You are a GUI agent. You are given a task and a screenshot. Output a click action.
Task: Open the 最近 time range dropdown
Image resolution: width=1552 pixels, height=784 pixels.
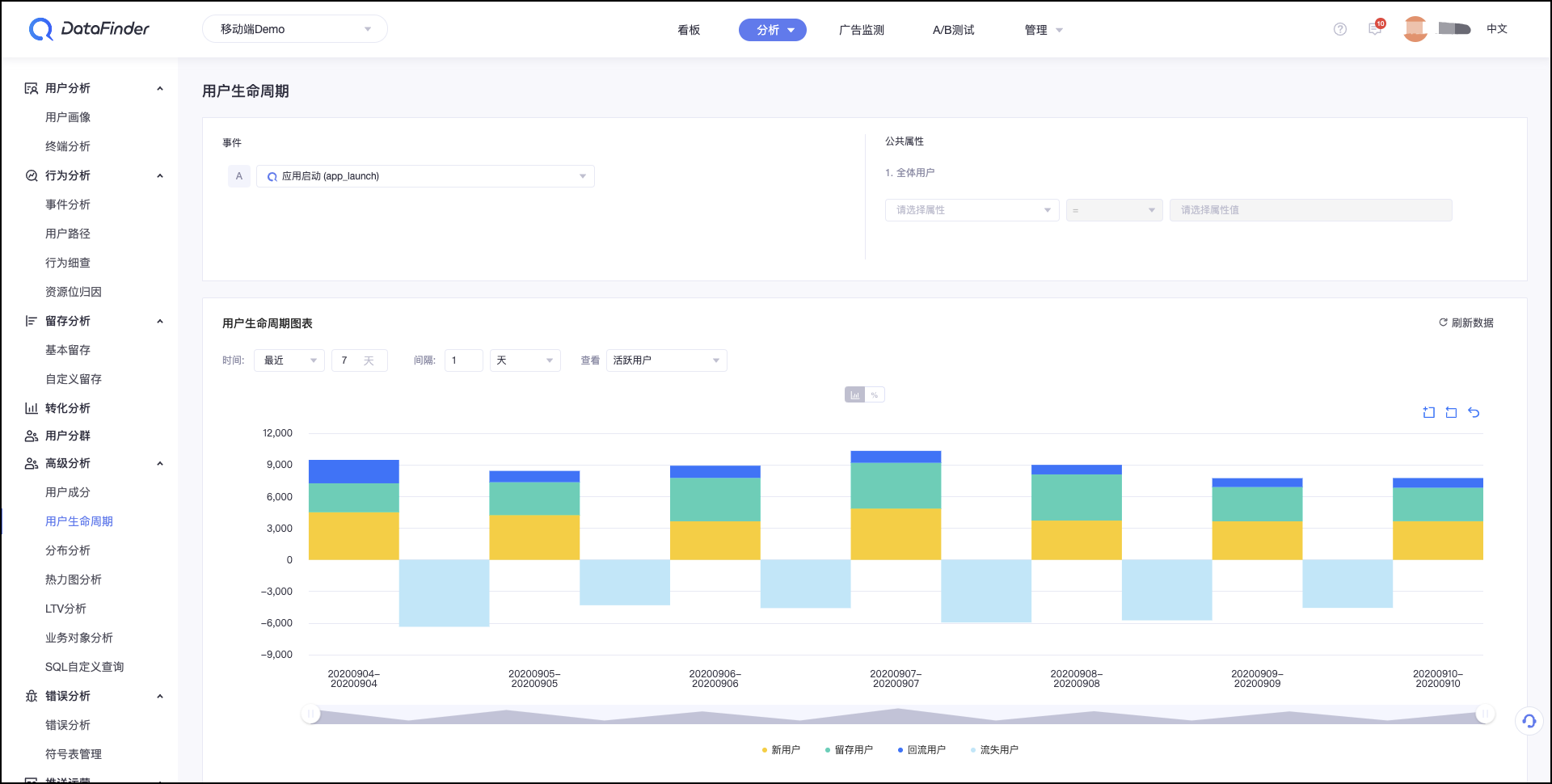(x=289, y=360)
